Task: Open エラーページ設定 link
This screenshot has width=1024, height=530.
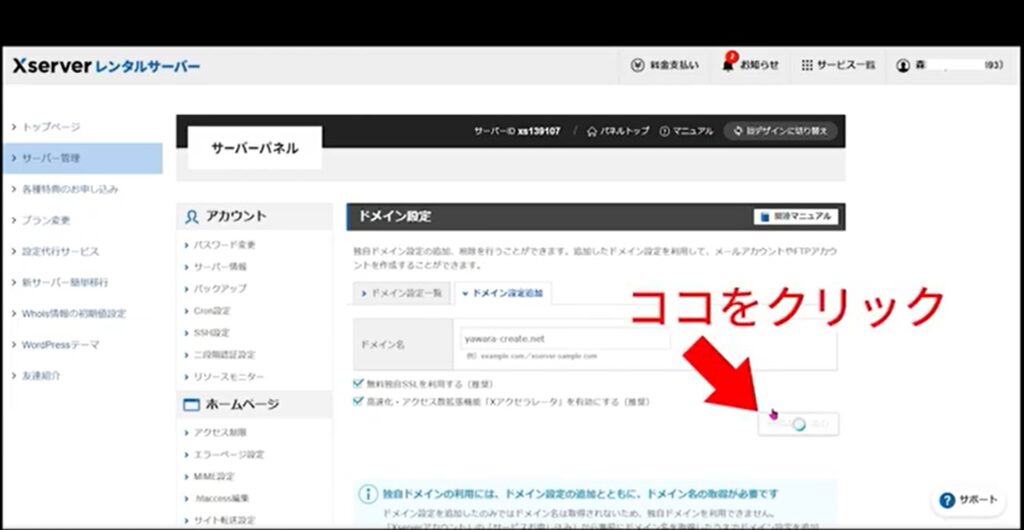Action: tap(229, 454)
